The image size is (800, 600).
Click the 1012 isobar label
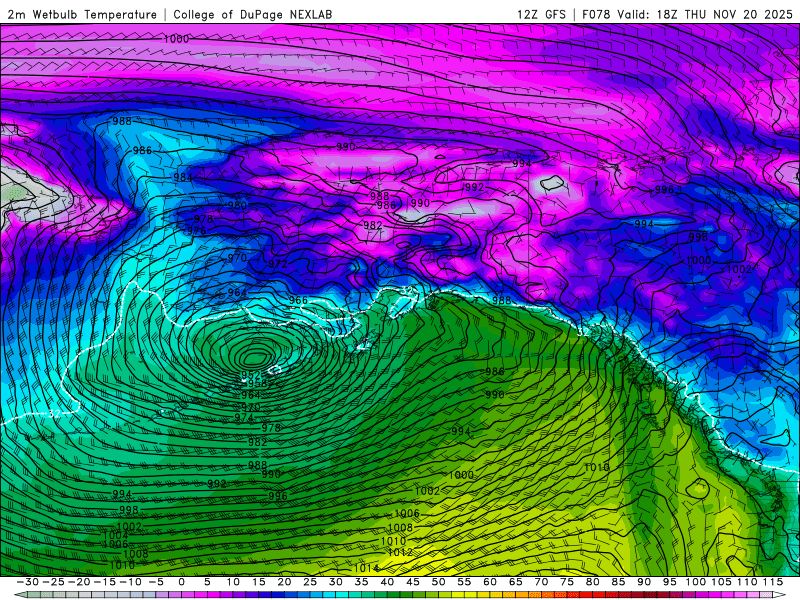coord(400,553)
